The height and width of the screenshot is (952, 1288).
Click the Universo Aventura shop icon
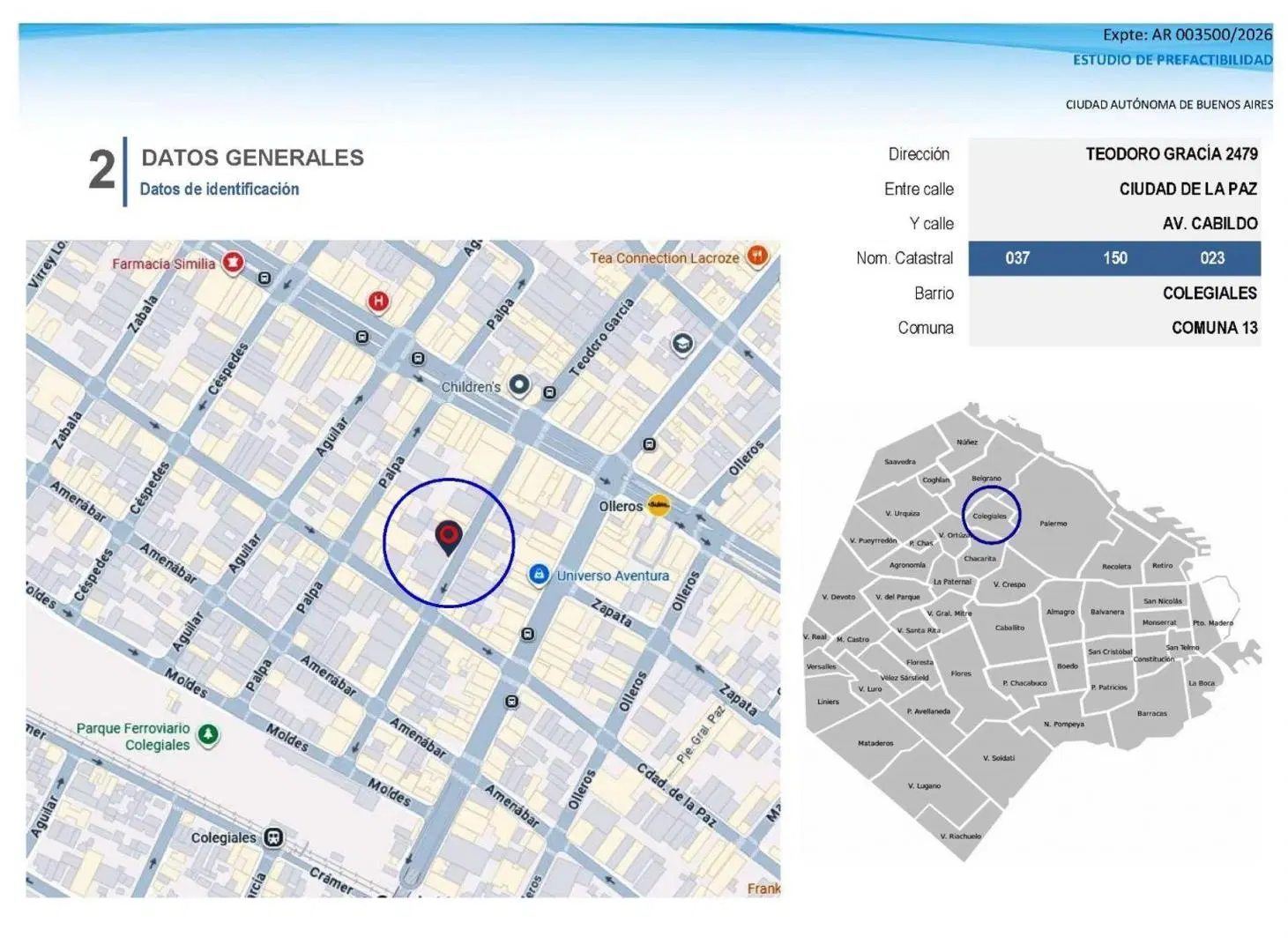pyautogui.click(x=539, y=575)
